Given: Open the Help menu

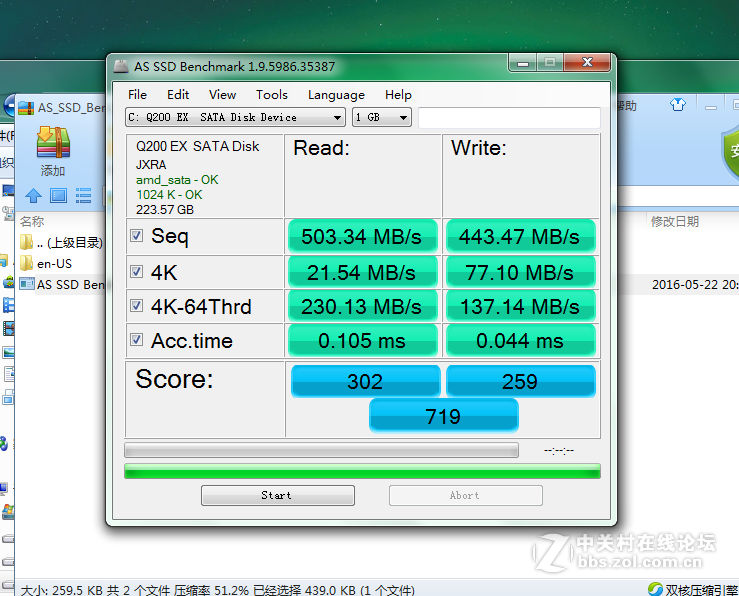Looking at the screenshot, I should coord(398,95).
